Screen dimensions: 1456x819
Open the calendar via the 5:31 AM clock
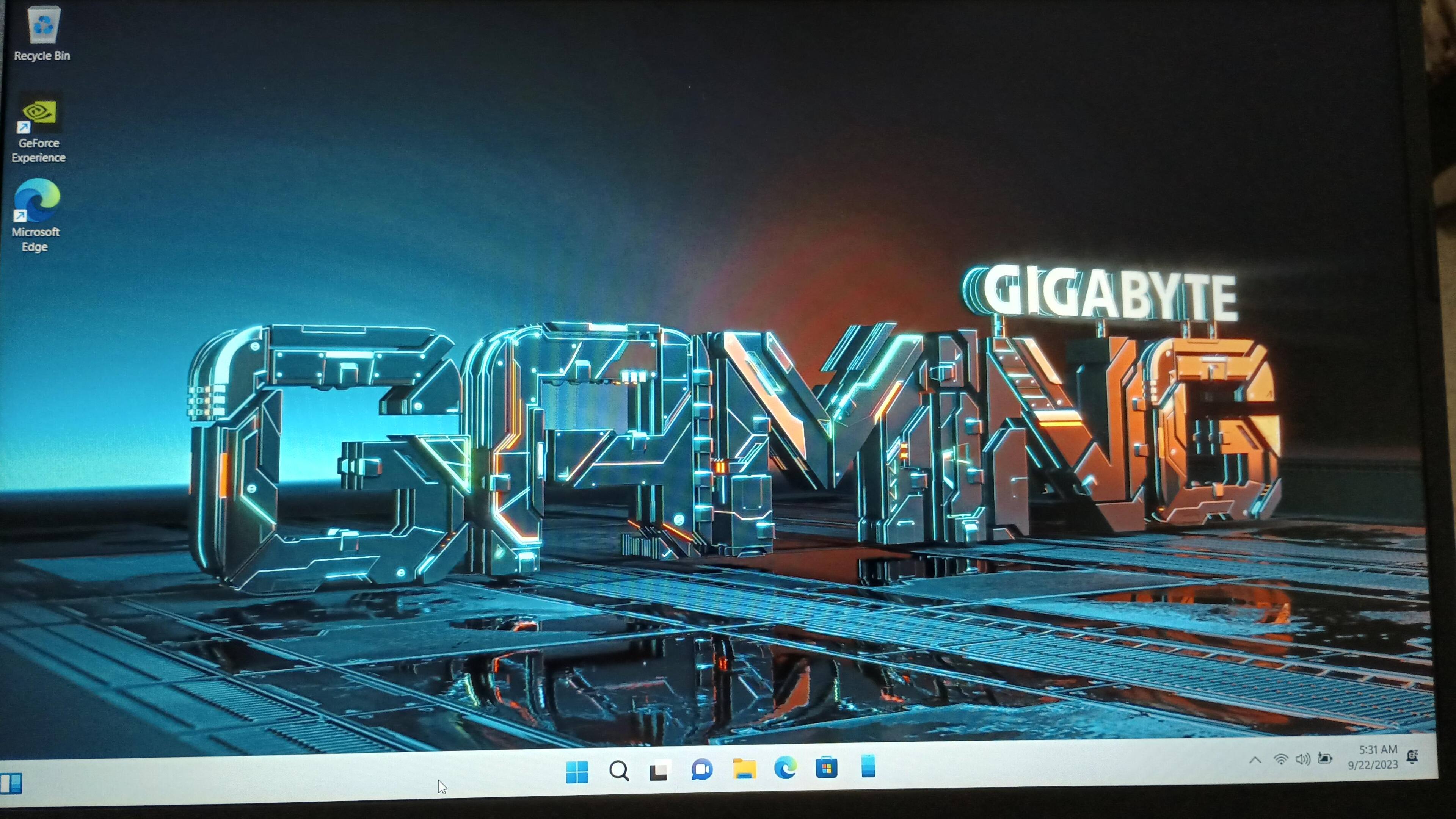[1373, 757]
